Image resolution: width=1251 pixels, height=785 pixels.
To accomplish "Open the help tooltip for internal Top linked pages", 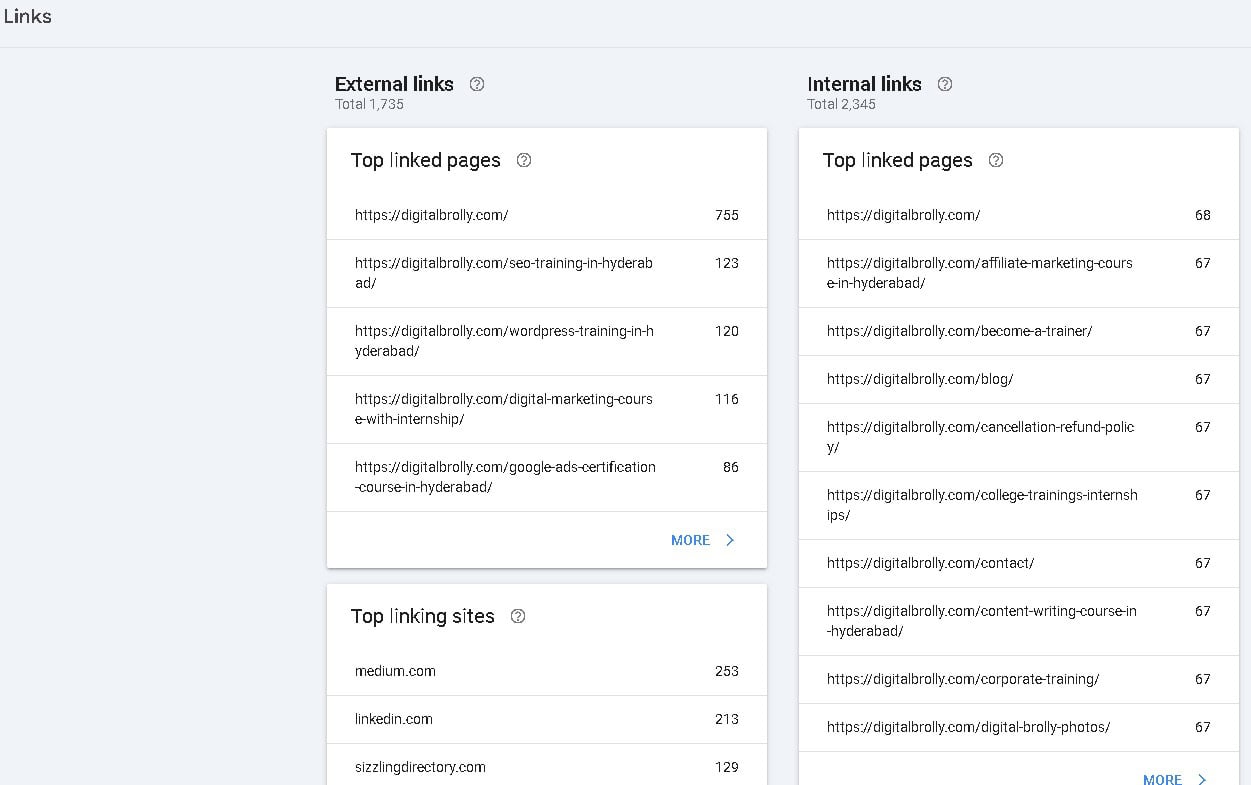I will click(x=995, y=160).
